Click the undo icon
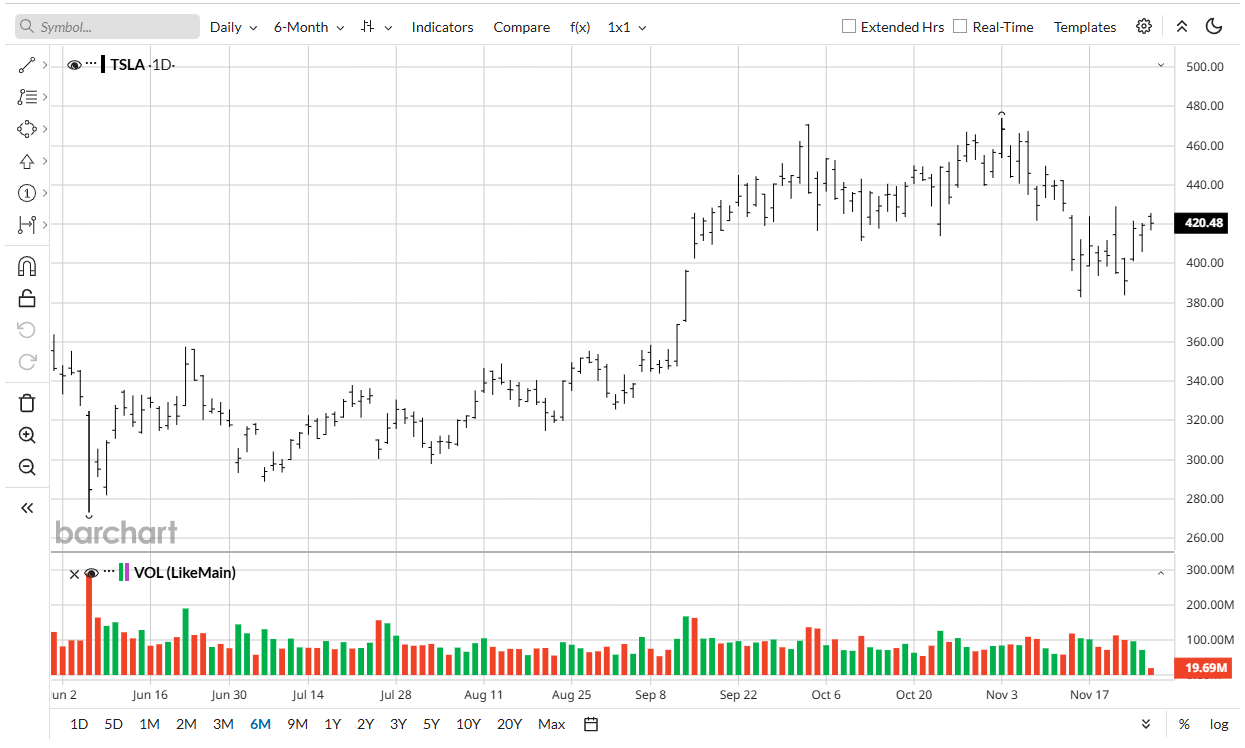The height and width of the screenshot is (748, 1245). (27, 330)
